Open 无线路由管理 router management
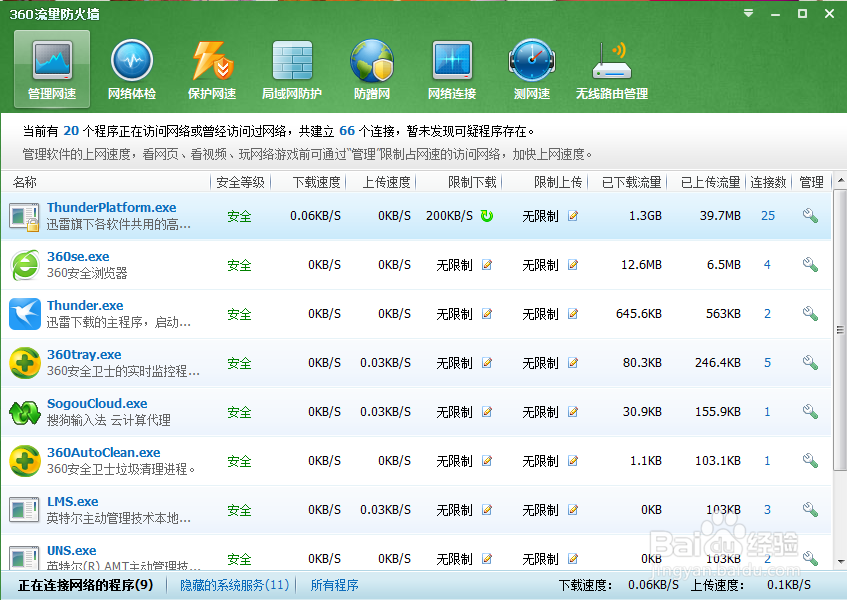Image resolution: width=847 pixels, height=600 pixels. (x=611, y=69)
